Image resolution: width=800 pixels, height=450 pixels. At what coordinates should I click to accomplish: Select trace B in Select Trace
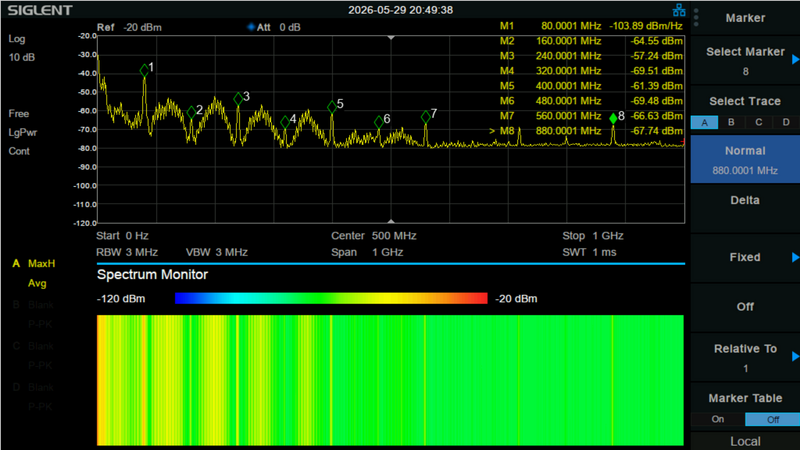pyautogui.click(x=731, y=122)
